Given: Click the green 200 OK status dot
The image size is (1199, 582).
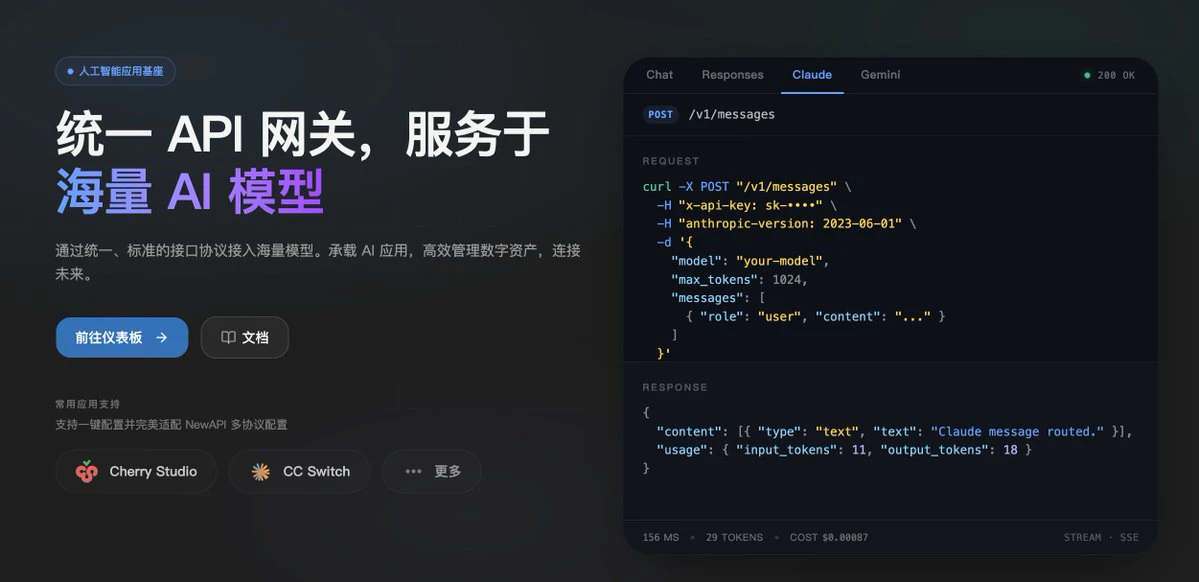Looking at the screenshot, I should (1087, 75).
